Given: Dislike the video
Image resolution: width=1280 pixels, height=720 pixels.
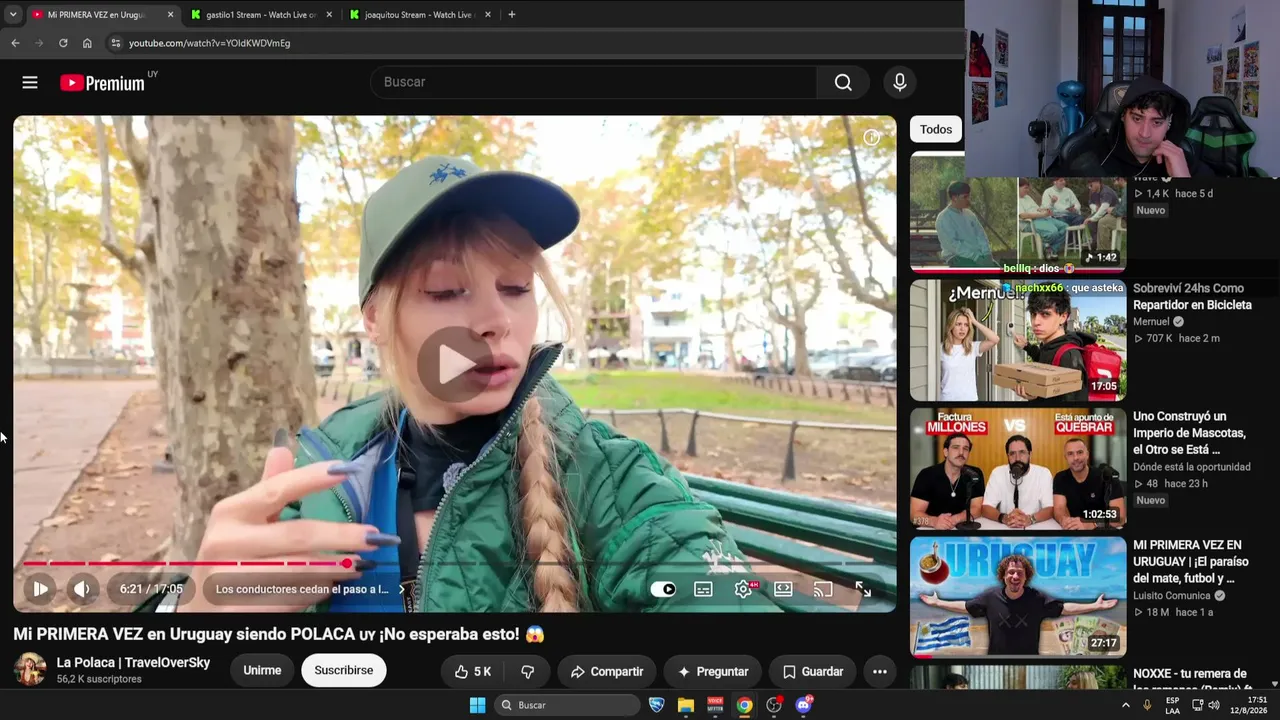Looking at the screenshot, I should (x=528, y=671).
